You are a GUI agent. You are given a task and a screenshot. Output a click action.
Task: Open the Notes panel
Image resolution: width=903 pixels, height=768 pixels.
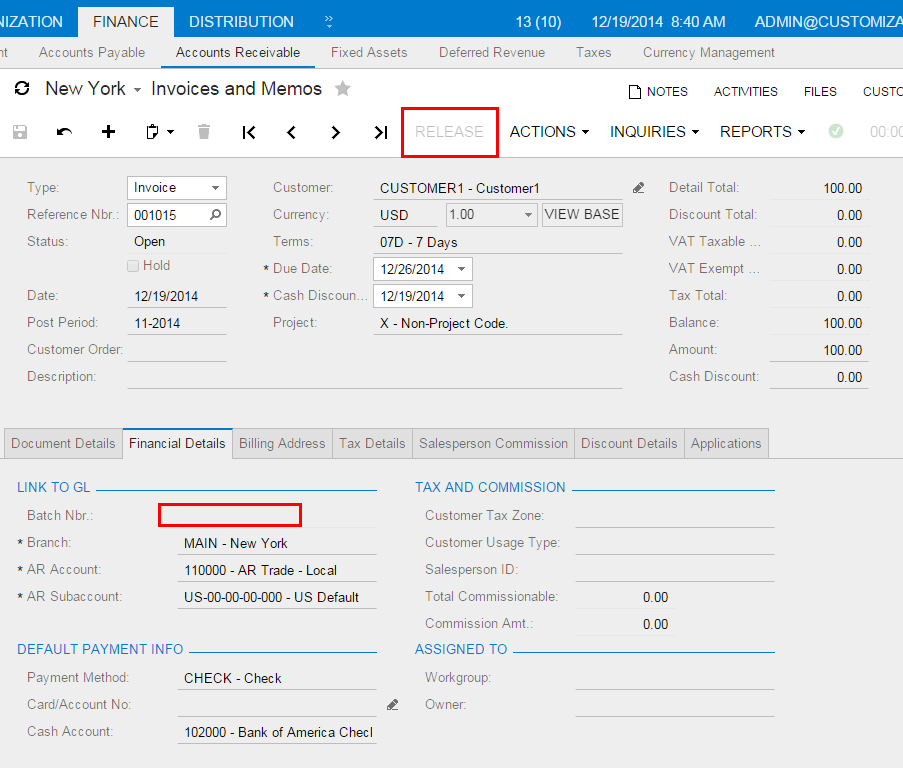(x=658, y=91)
